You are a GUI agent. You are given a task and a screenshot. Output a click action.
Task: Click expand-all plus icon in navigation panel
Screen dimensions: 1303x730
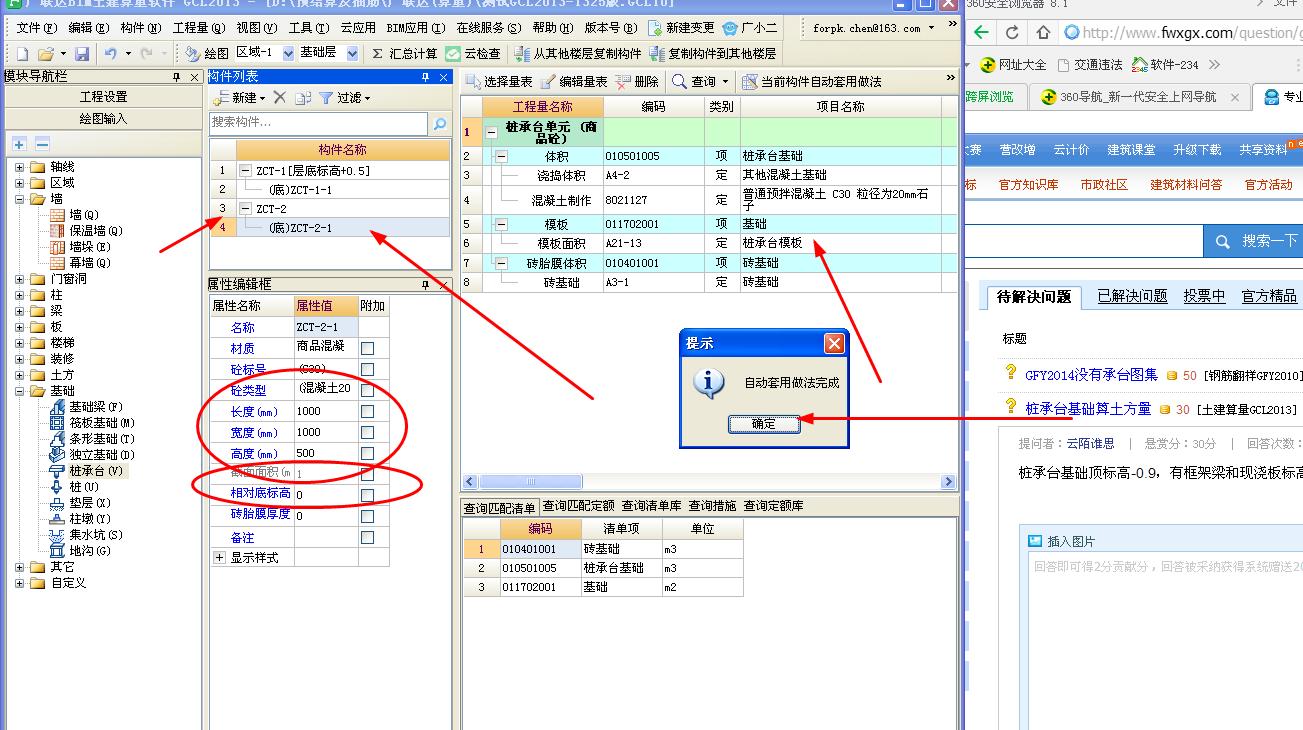pos(20,144)
